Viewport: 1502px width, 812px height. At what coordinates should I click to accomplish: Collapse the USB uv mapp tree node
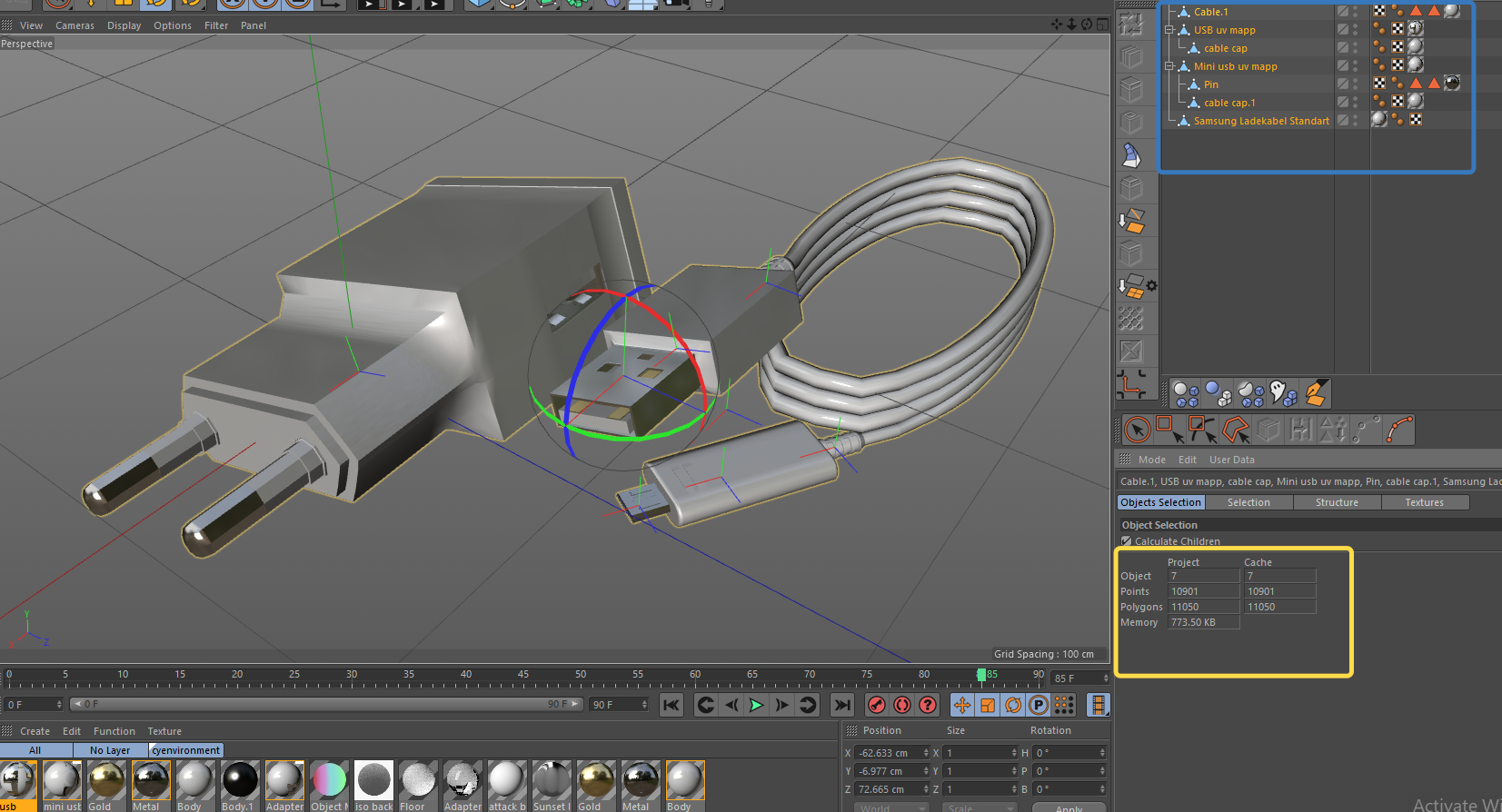(x=1169, y=30)
